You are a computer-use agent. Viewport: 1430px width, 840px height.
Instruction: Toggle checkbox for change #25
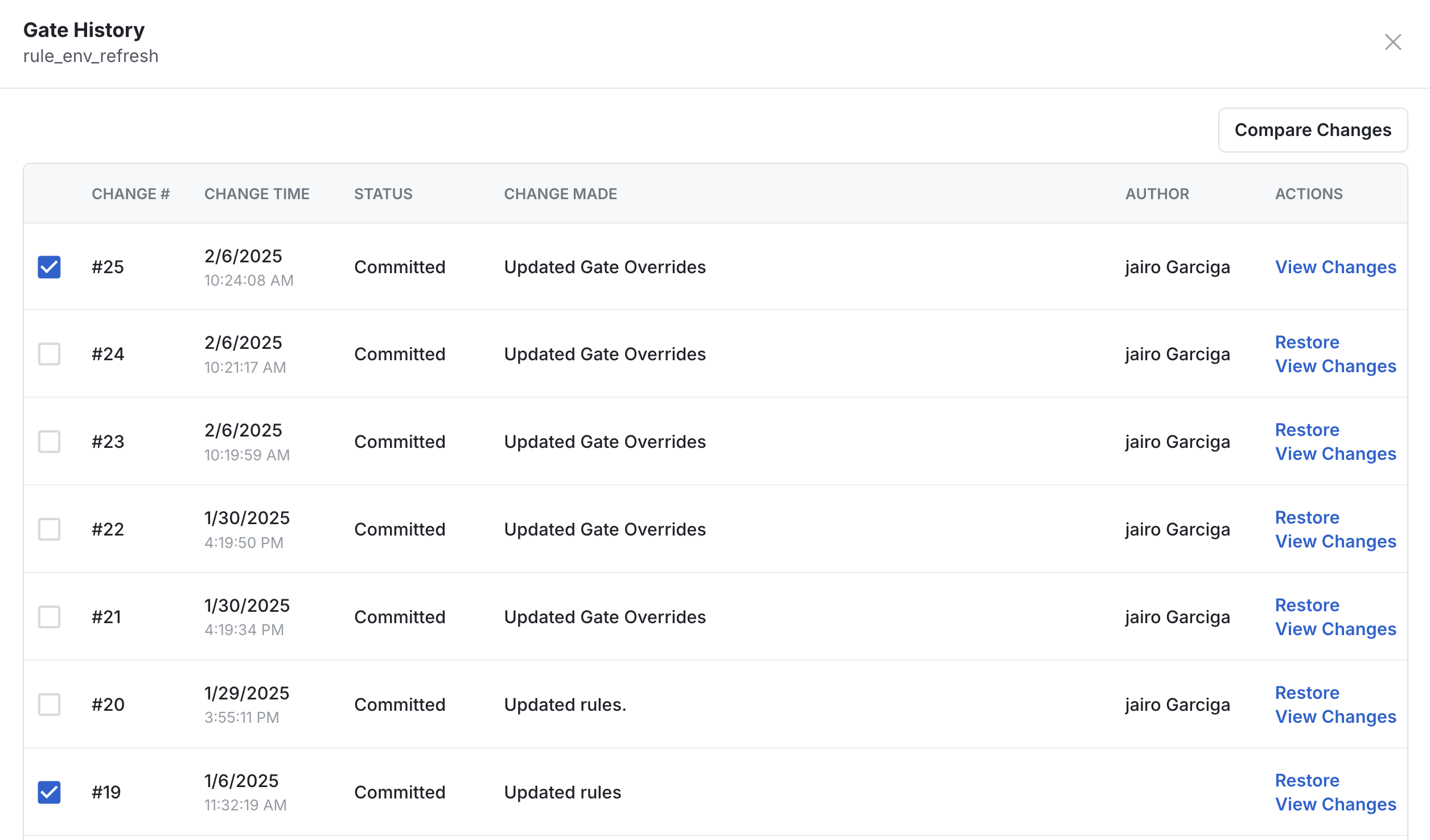(x=49, y=266)
